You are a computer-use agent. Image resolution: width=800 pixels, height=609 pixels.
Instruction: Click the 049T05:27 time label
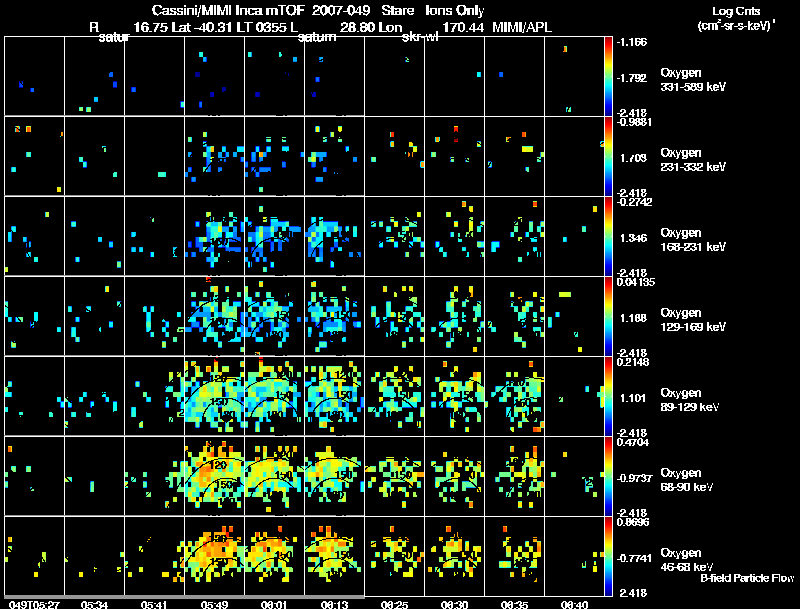click(34, 604)
